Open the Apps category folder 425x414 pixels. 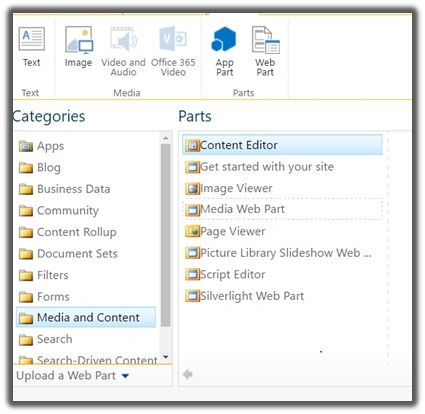coord(41,146)
